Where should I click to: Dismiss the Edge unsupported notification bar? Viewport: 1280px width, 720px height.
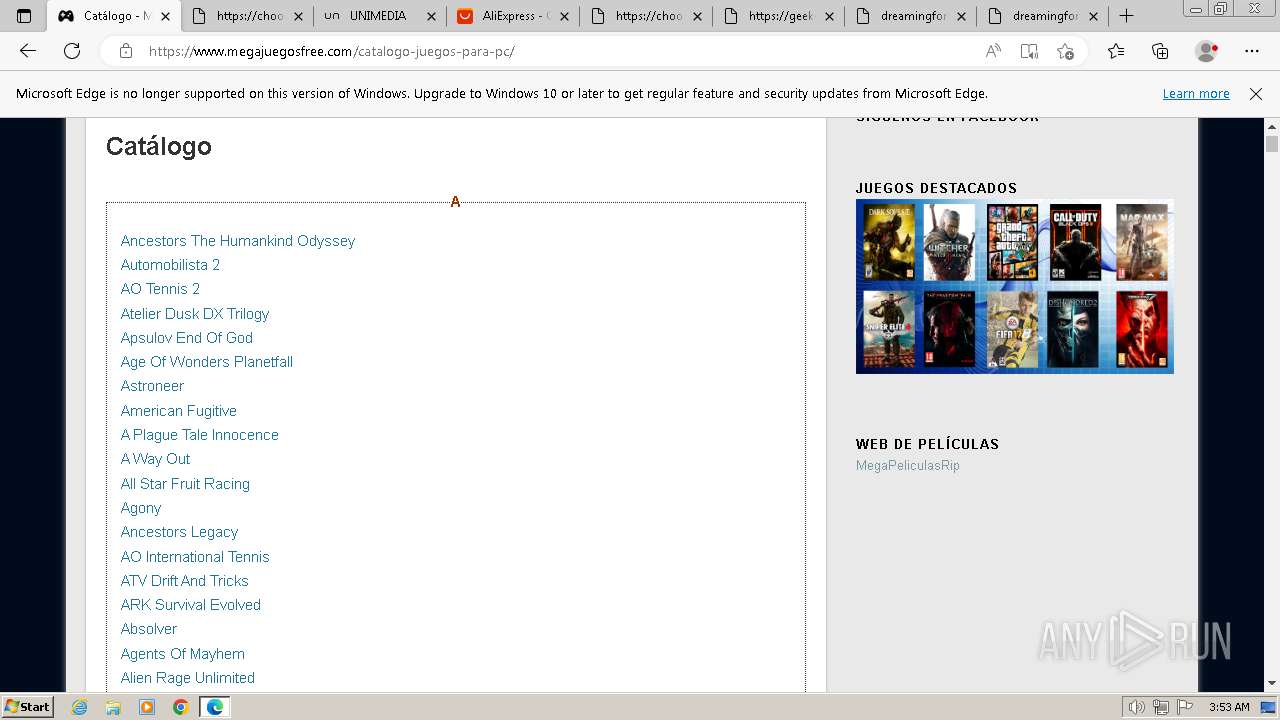(x=1256, y=94)
